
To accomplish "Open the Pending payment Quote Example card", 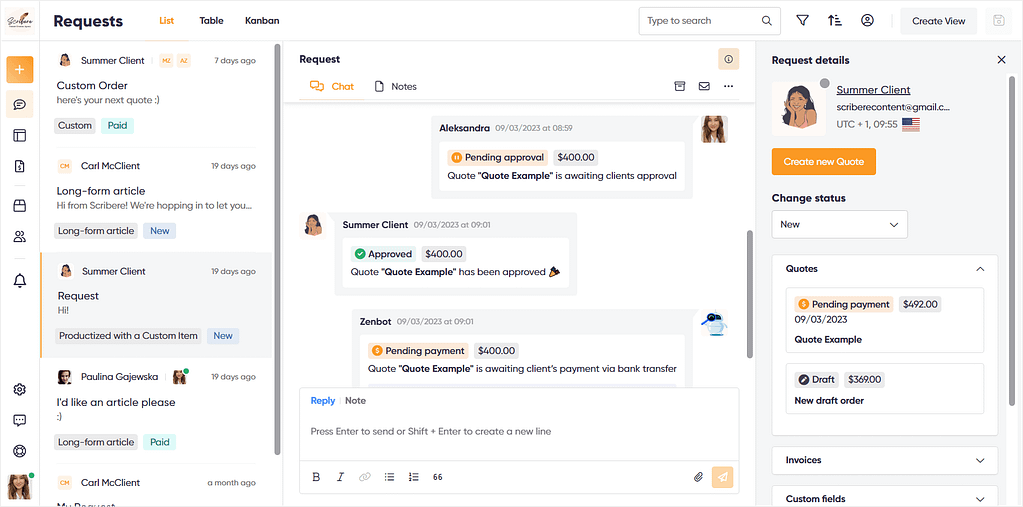I will (884, 320).
